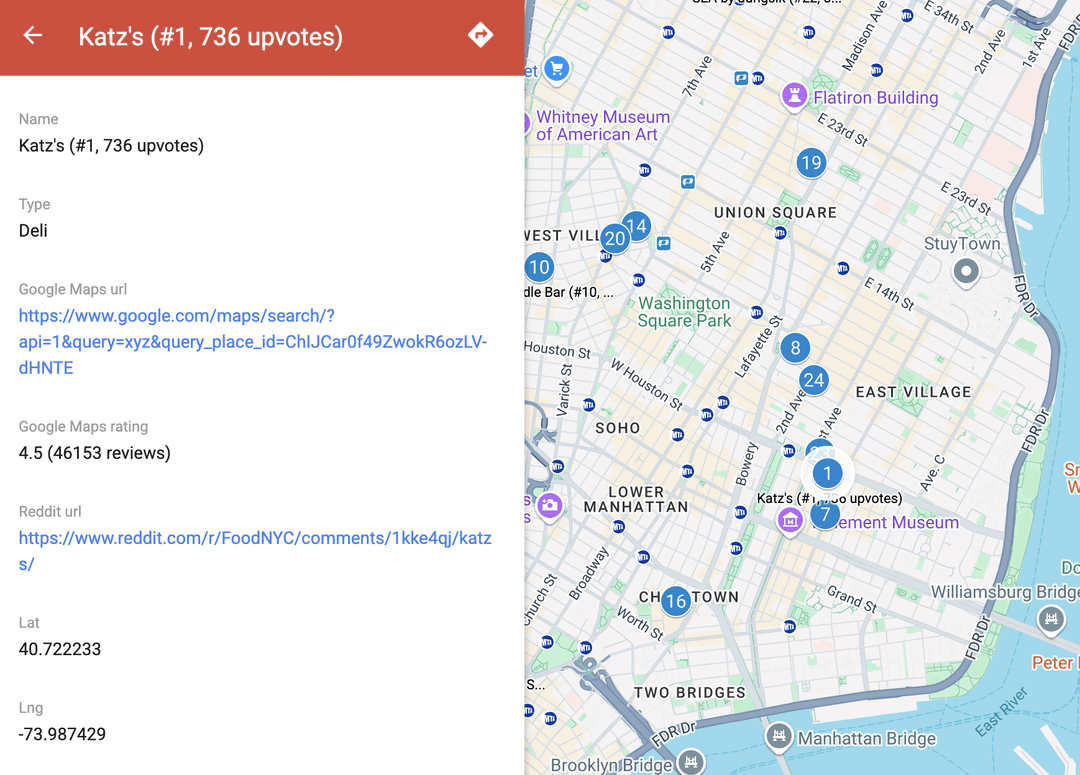This screenshot has width=1080, height=775.
Task: Click the header title Katz's (#1, 736 upvotes)
Action: 210,37
